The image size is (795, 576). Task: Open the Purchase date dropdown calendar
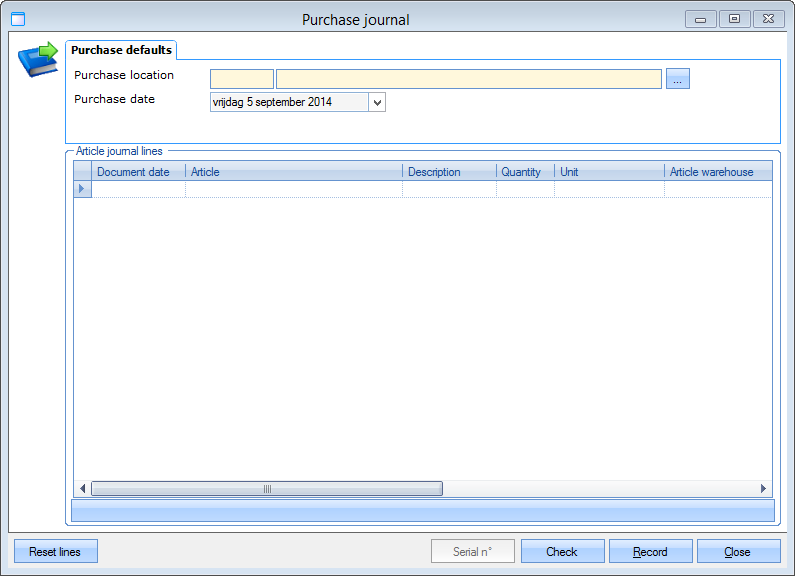[x=377, y=102]
